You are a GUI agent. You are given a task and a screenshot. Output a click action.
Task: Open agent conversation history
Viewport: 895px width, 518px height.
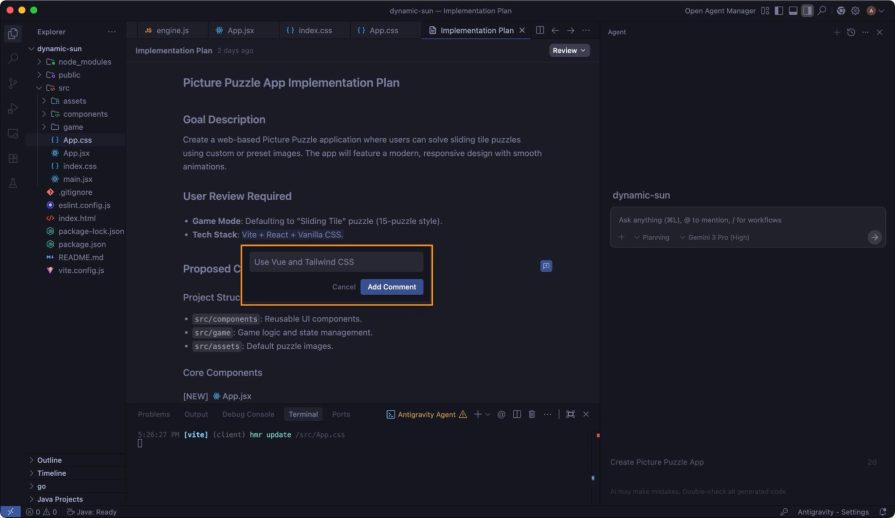click(x=851, y=33)
